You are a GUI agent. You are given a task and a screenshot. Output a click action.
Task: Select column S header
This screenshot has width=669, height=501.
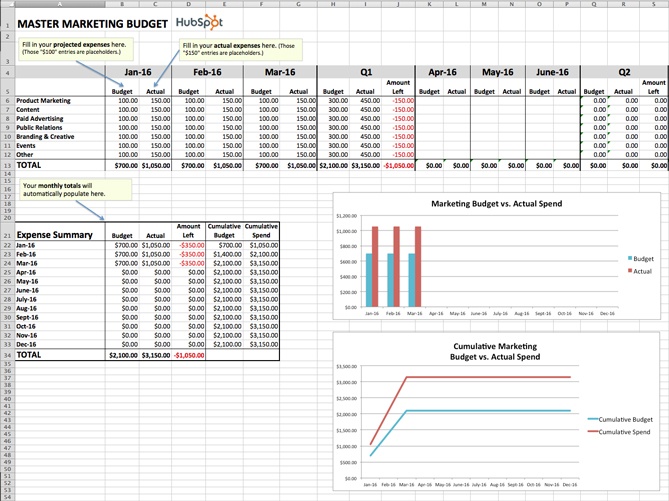click(x=654, y=4)
